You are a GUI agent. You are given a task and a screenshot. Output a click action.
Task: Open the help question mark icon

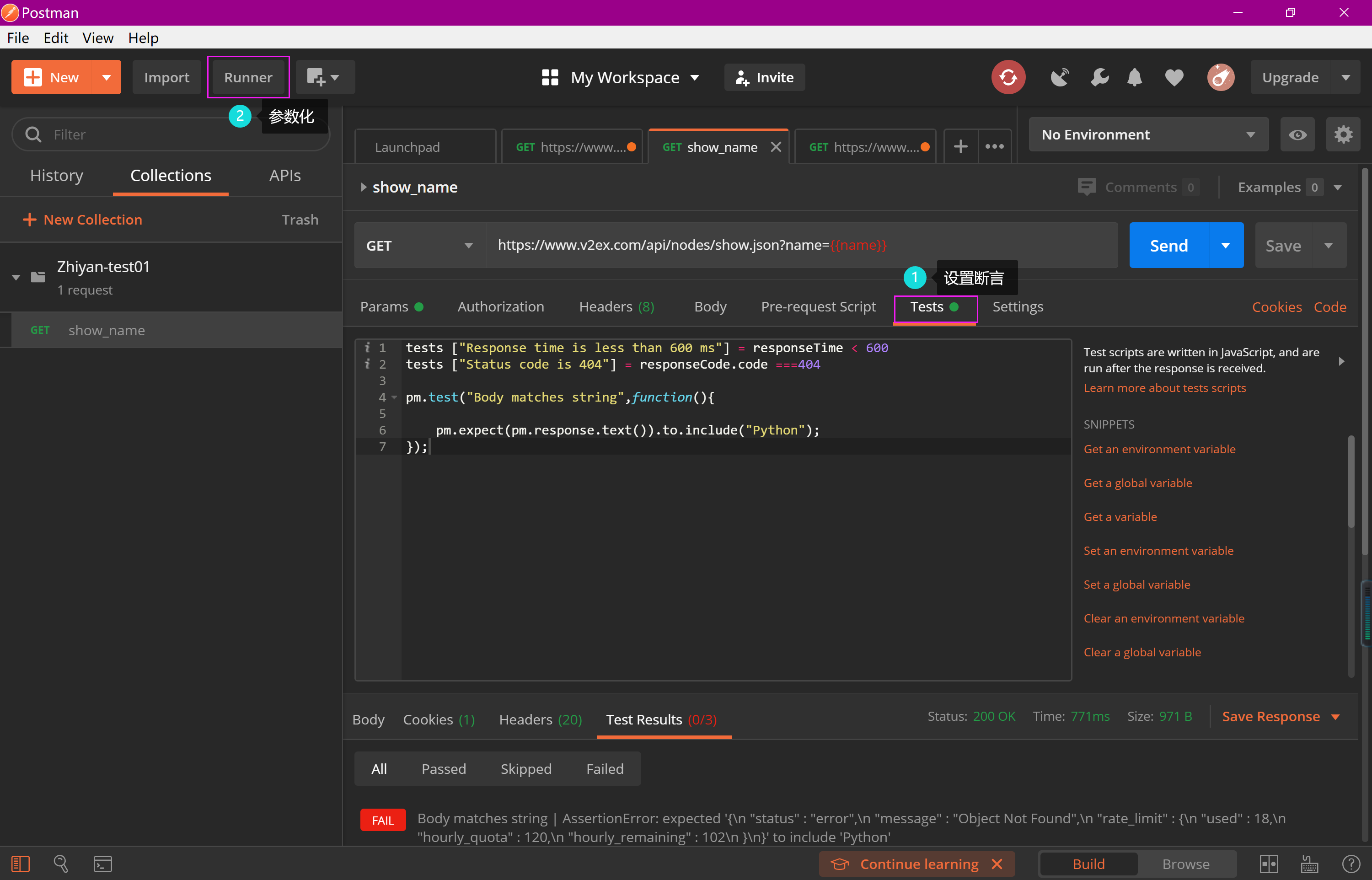pyautogui.click(x=1351, y=864)
